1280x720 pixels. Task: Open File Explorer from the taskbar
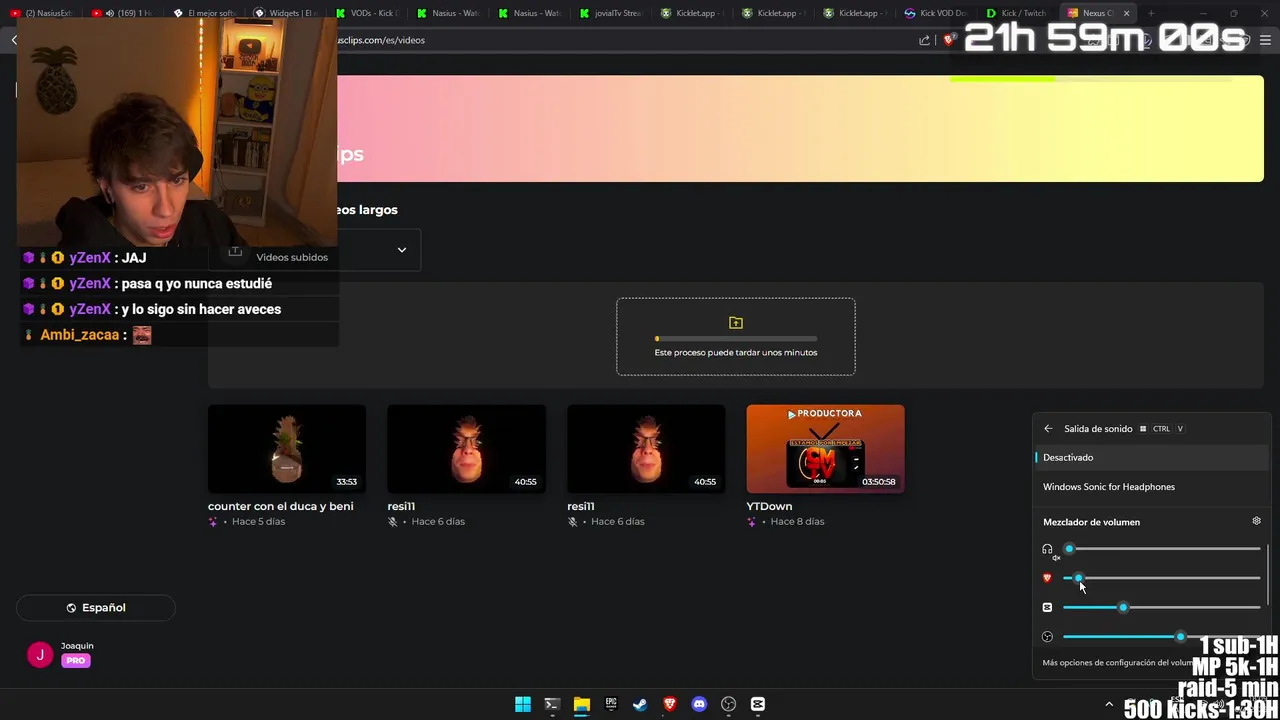(581, 704)
